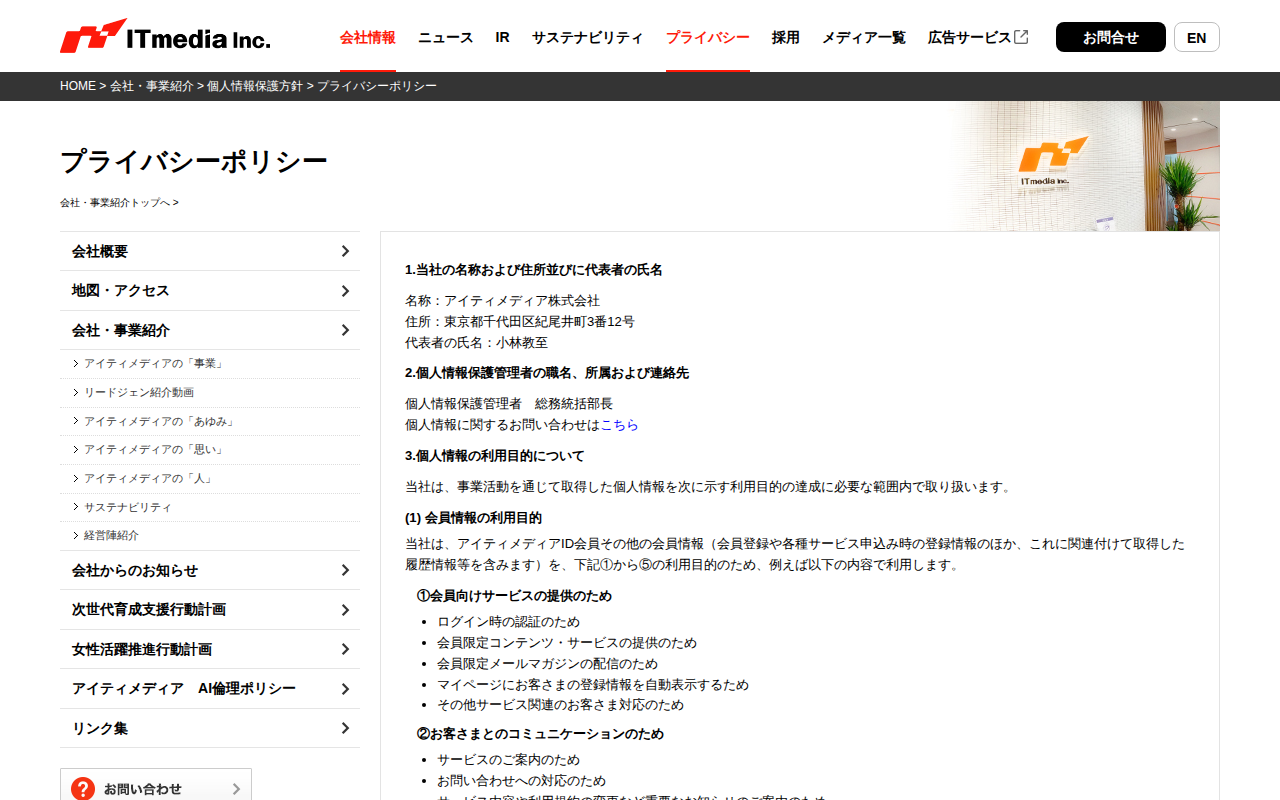Image resolution: width=1280 pixels, height=800 pixels.
Task: Open the arrow on お問い合わせ button
Action: (x=236, y=789)
